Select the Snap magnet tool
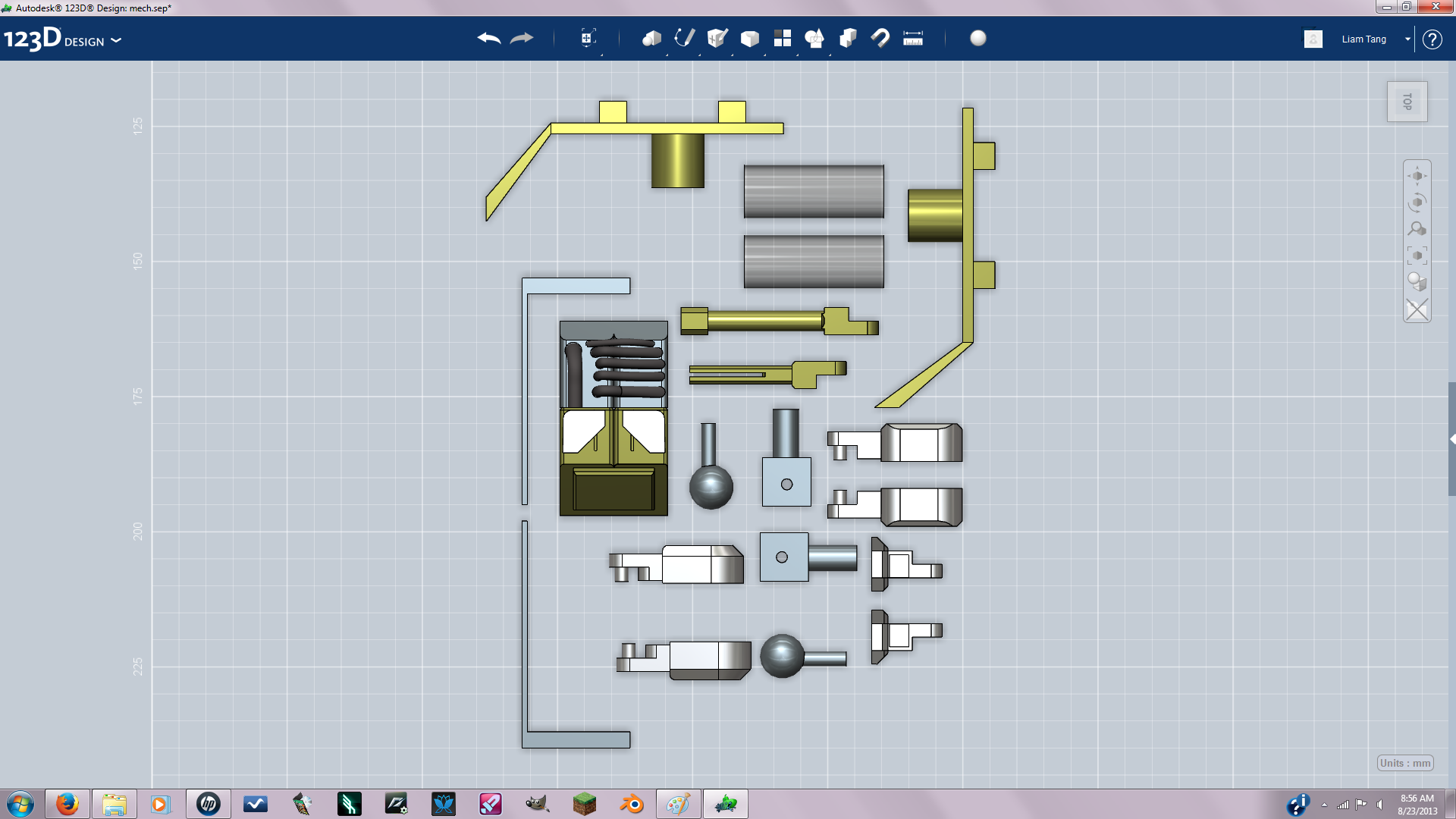 pyautogui.click(x=880, y=38)
